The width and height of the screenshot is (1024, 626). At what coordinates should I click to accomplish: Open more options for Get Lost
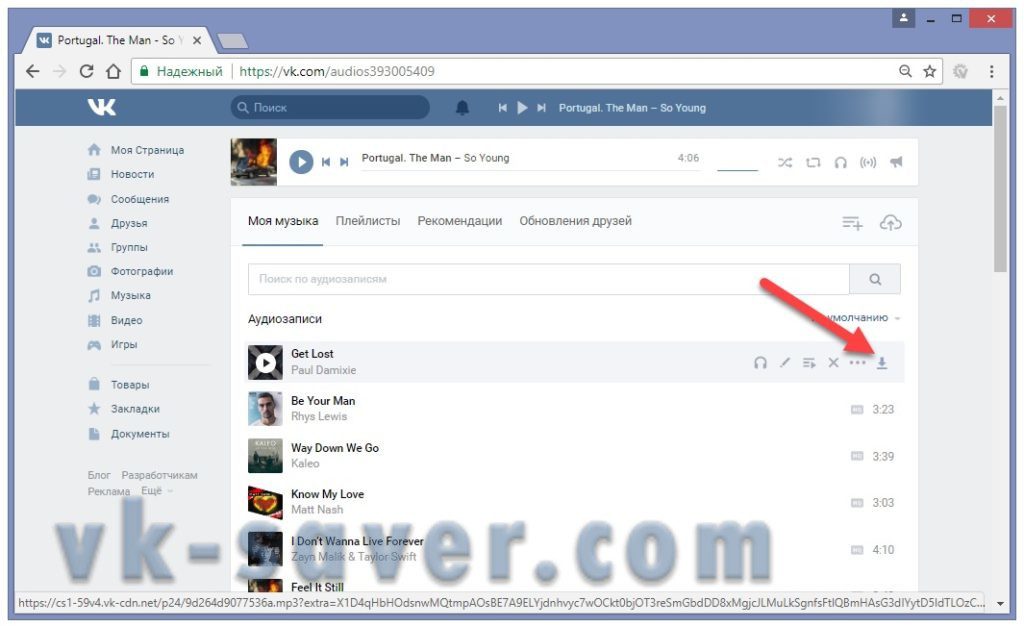point(857,363)
